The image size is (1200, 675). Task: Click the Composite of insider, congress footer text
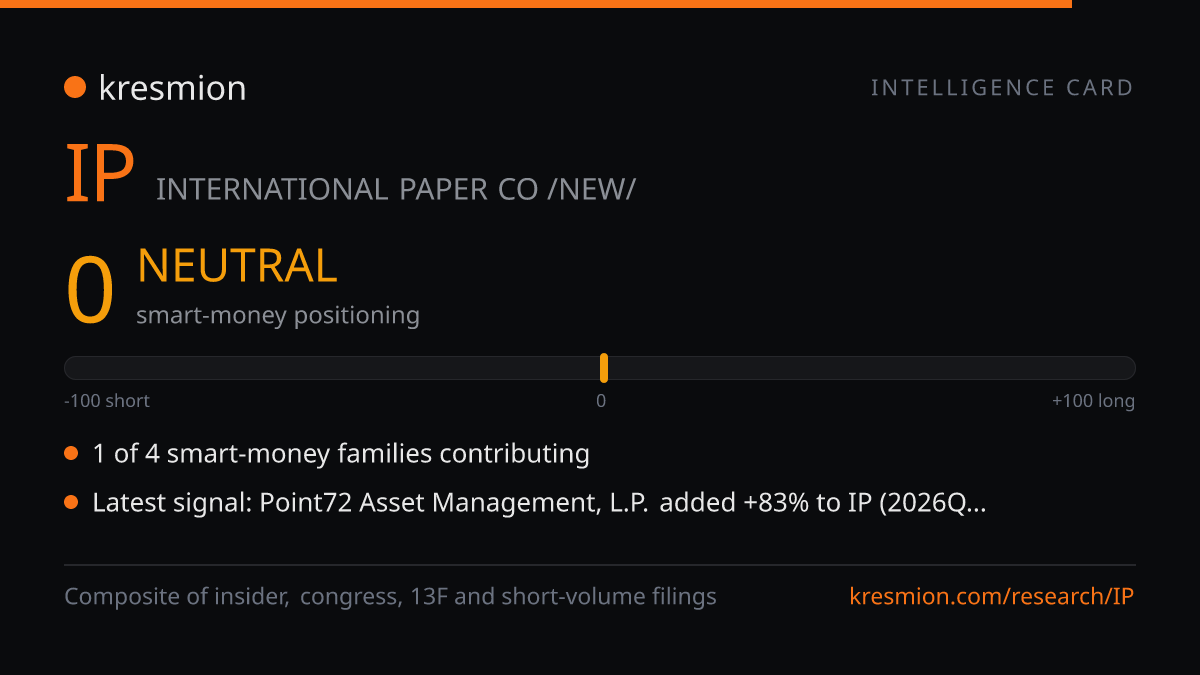tap(390, 597)
